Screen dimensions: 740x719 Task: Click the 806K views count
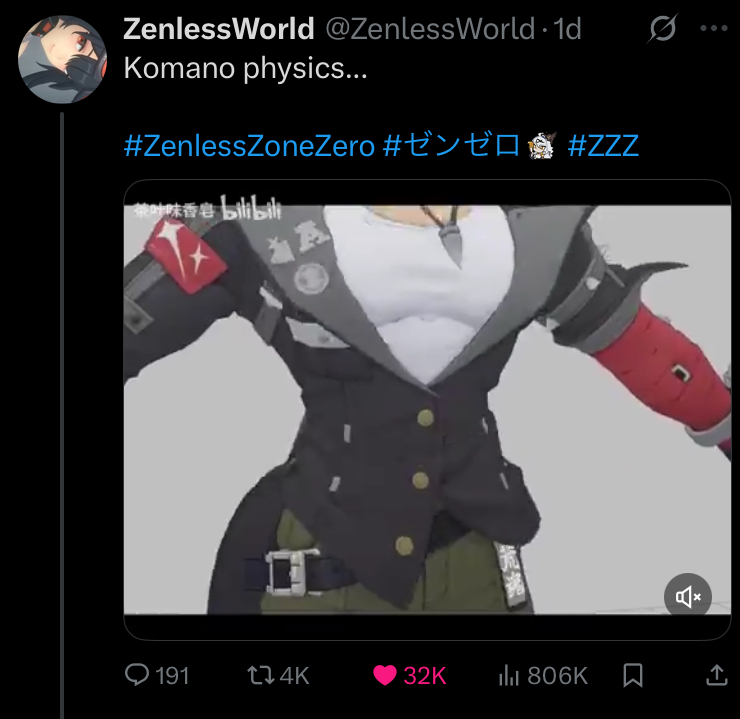[557, 676]
